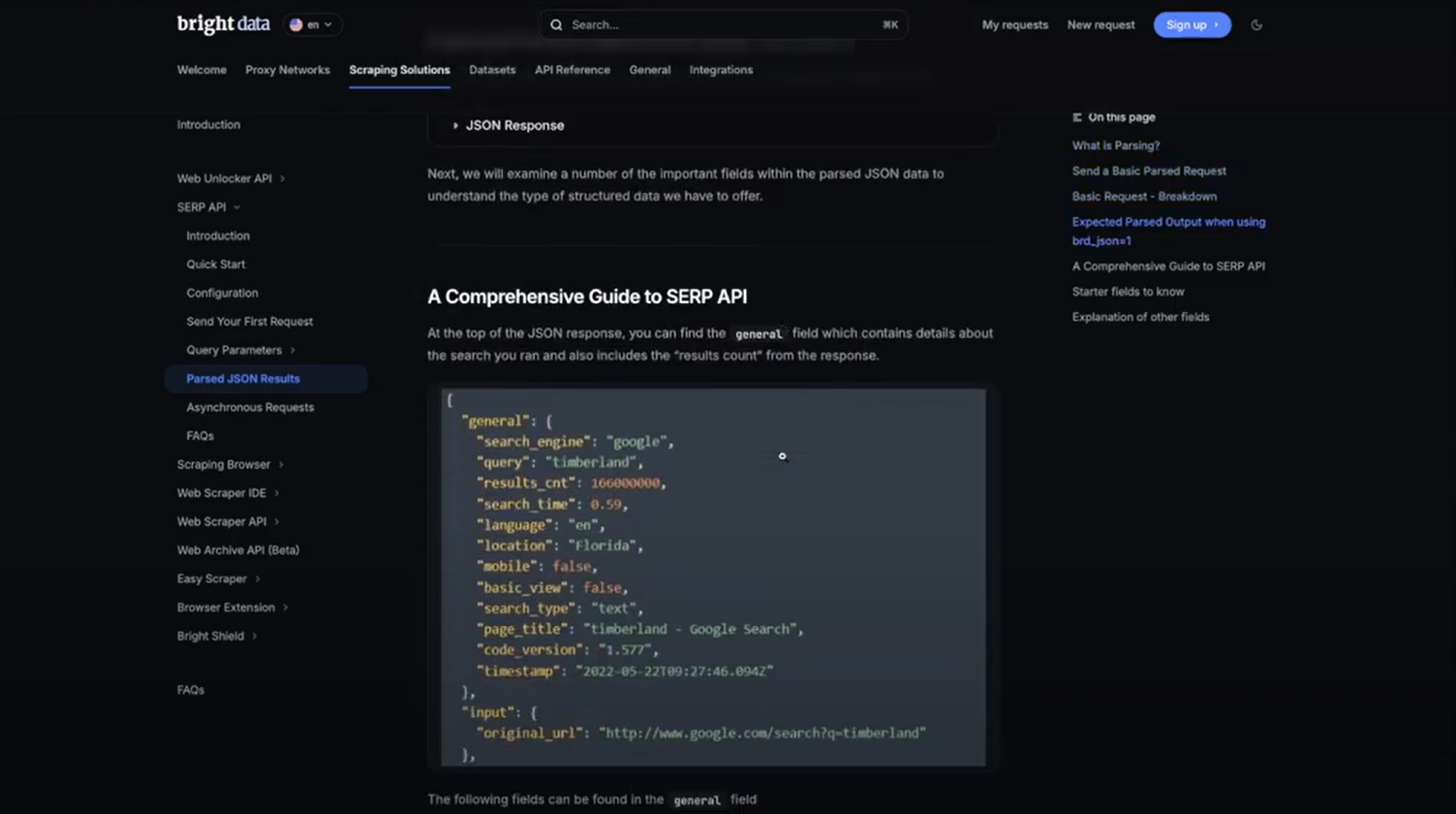Viewport: 1456px width, 814px height.
Task: Jump to Starter fields to know
Action: (x=1128, y=292)
